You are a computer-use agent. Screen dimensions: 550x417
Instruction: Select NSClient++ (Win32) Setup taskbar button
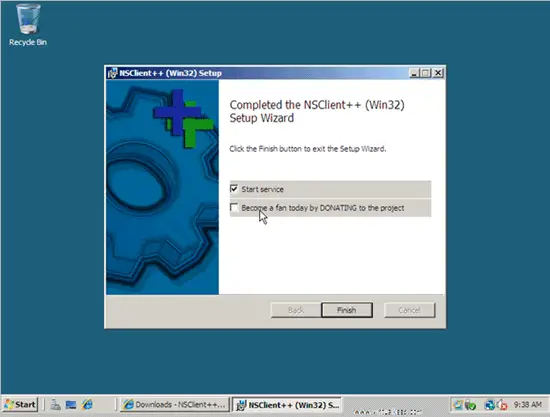pos(287,405)
